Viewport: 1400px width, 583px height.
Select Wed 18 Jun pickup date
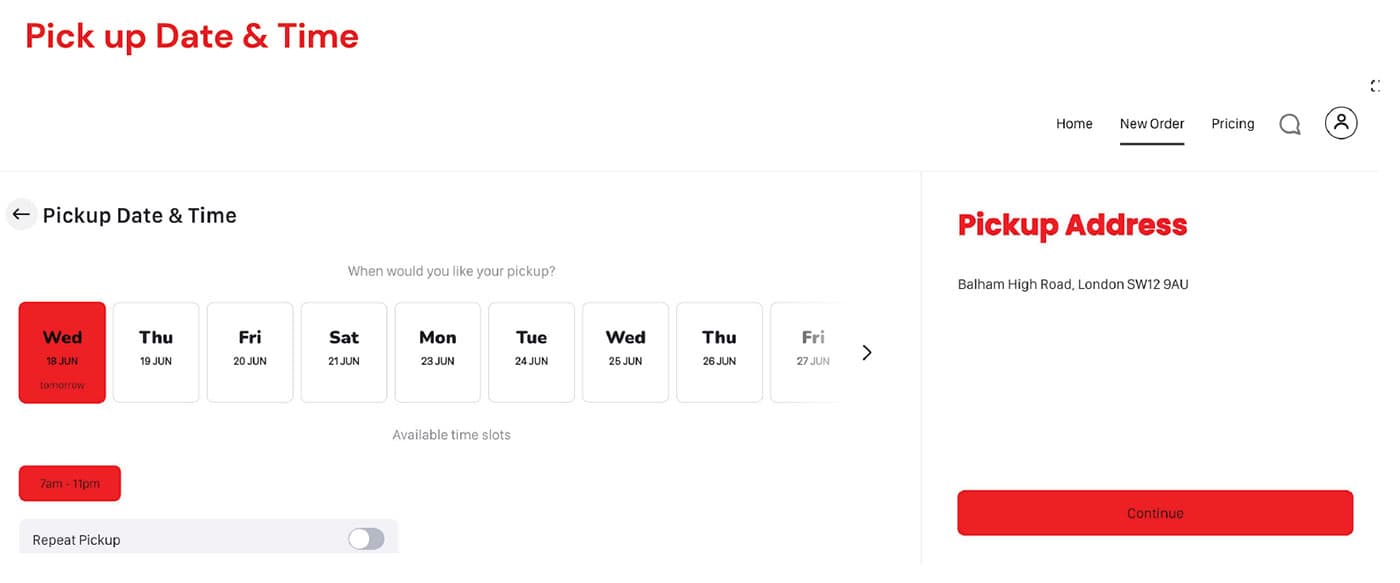tap(62, 352)
